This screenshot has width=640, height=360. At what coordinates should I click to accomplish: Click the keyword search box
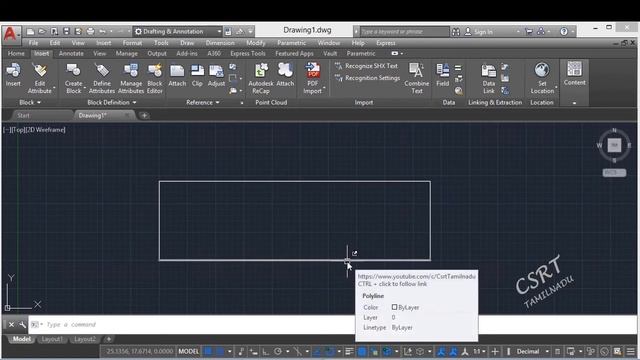pyautogui.click(x=404, y=31)
